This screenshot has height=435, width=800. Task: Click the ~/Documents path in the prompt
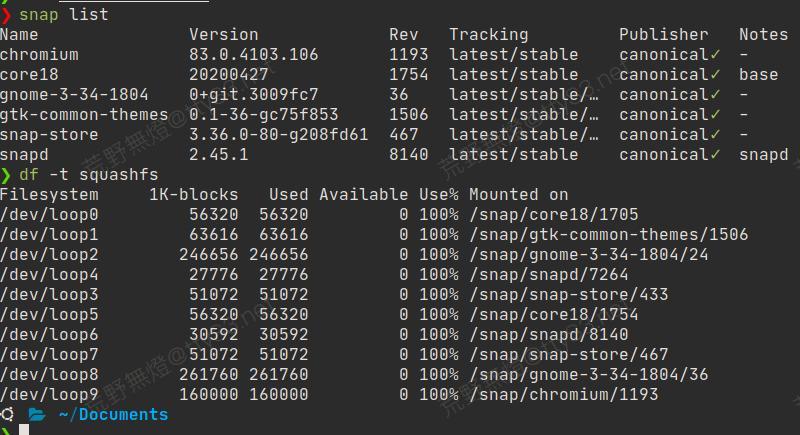click(x=113, y=415)
